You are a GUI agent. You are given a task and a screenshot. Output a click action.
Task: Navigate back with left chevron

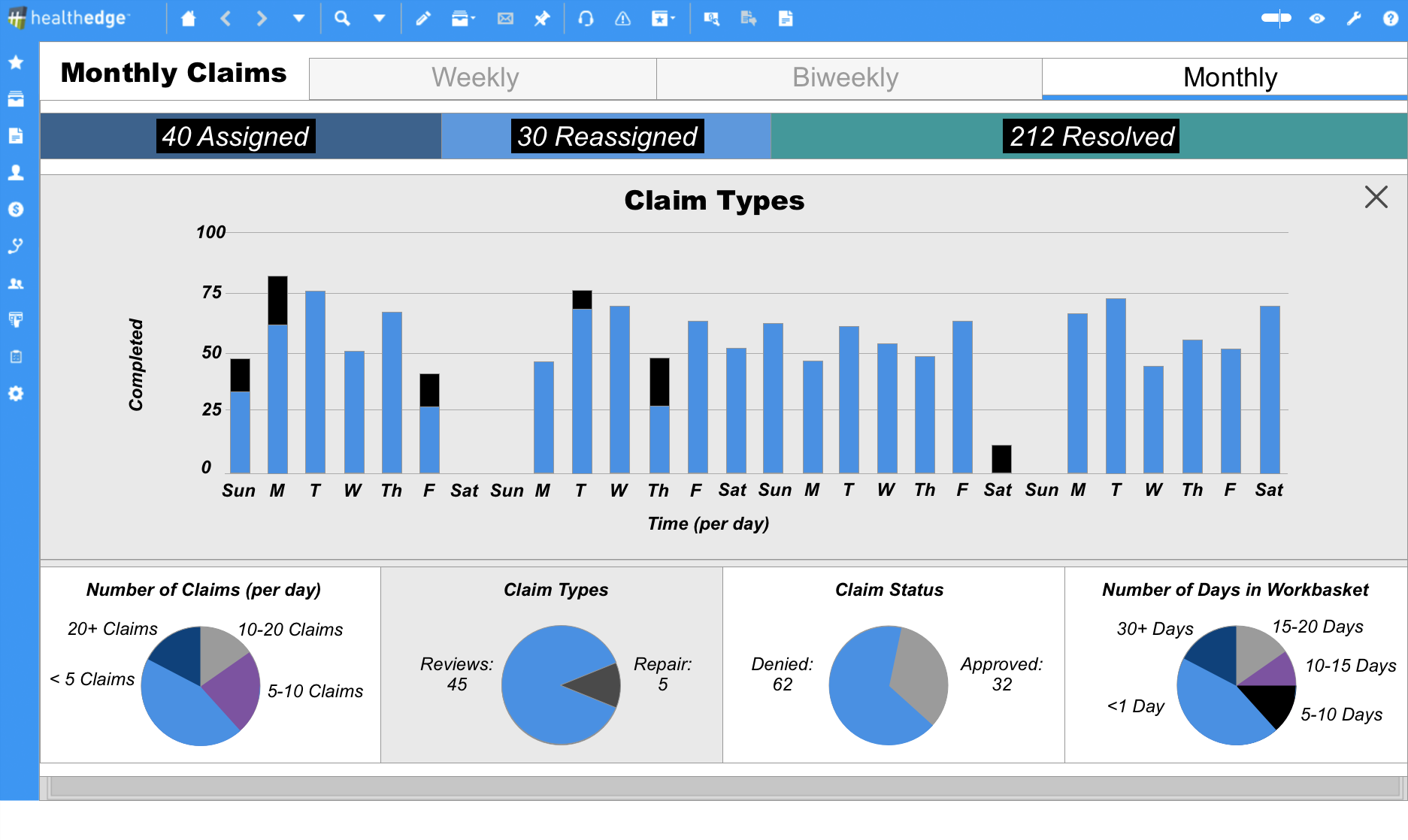coord(226,19)
